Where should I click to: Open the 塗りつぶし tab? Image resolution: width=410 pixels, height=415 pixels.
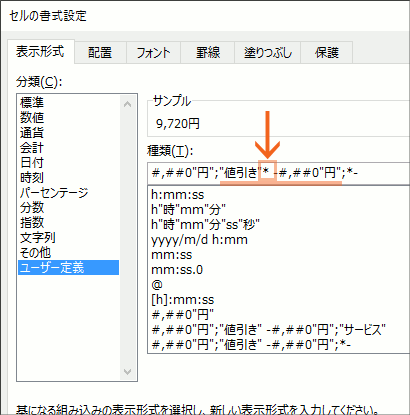point(268,53)
